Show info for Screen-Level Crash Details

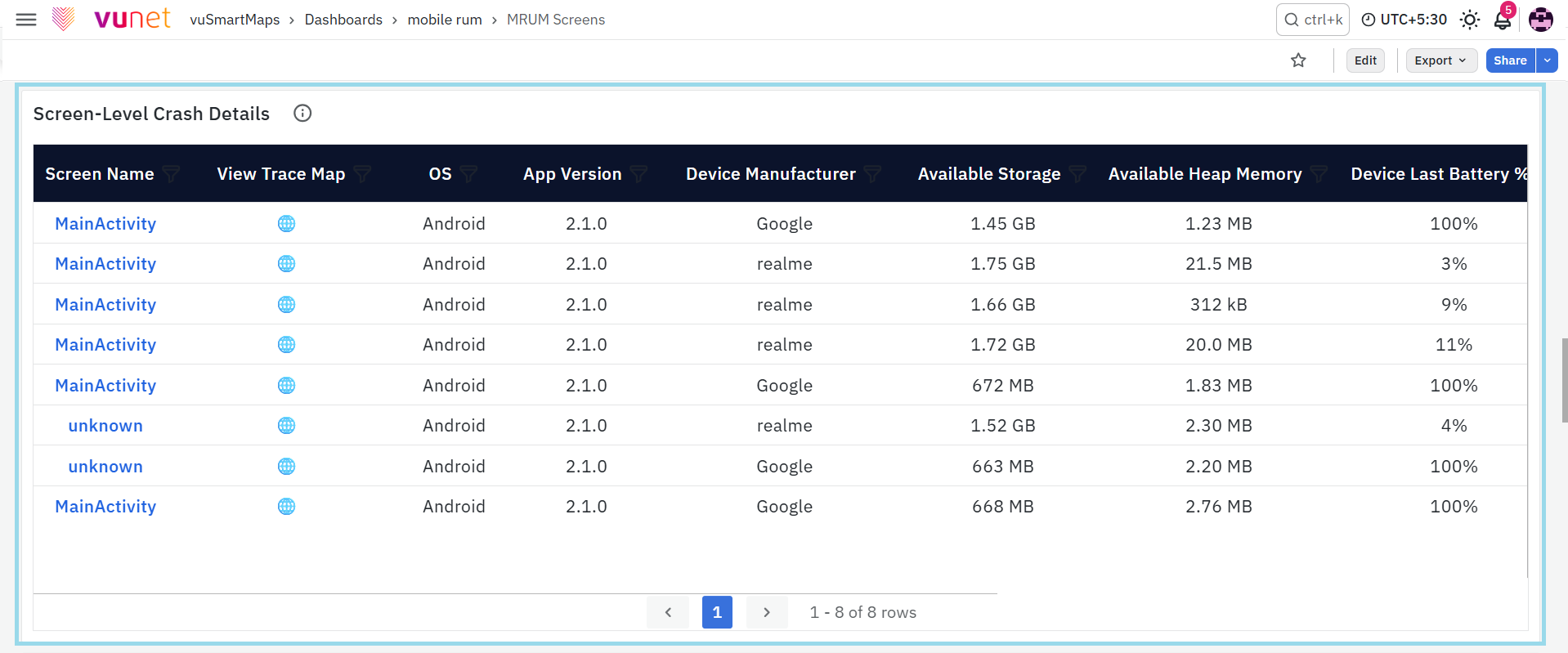[302, 114]
